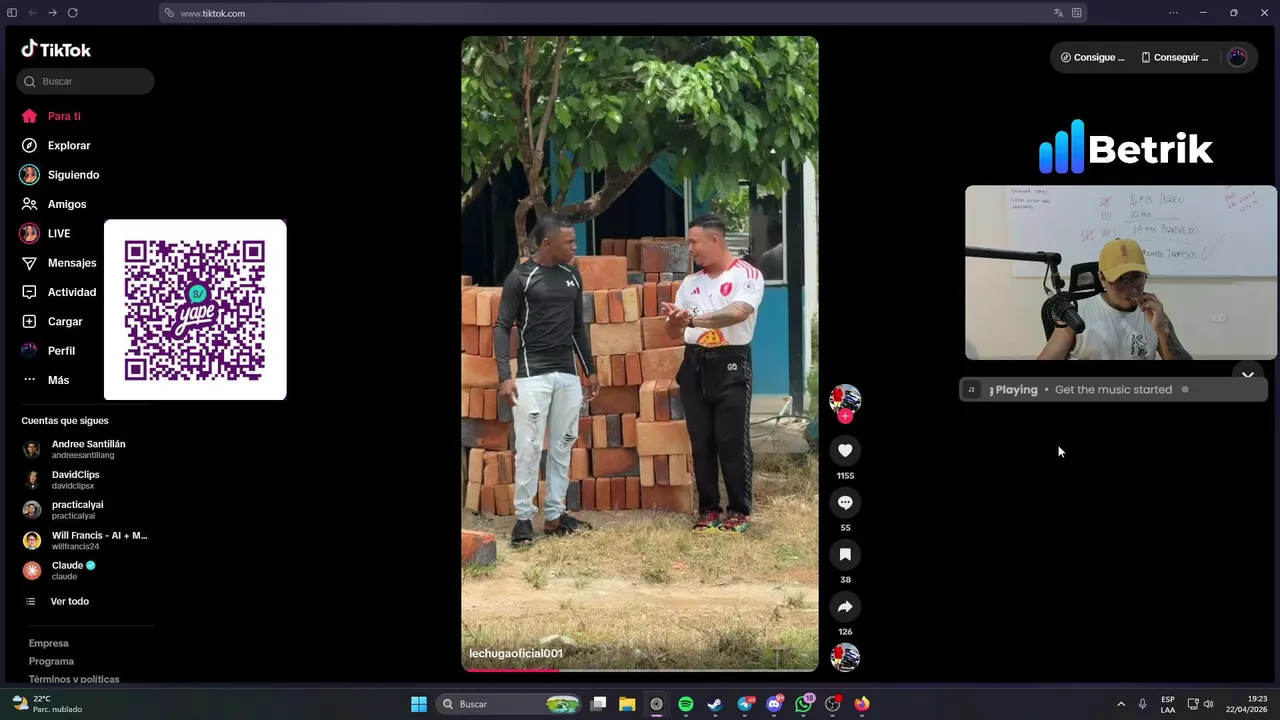The image size is (1280, 720).
Task: Open the reader view icon in address bar
Action: tap(1077, 13)
